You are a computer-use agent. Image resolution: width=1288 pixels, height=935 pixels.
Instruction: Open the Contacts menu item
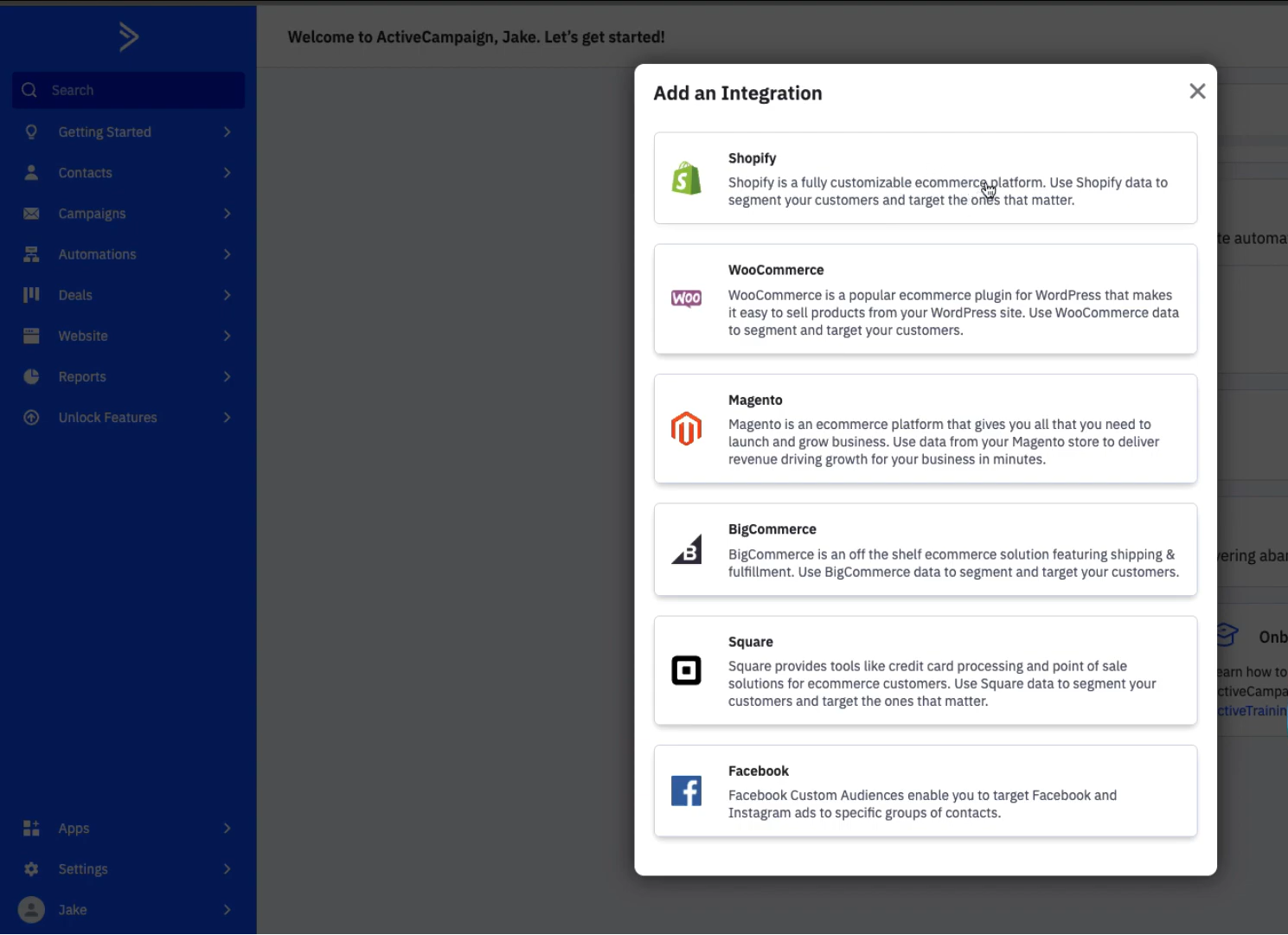click(x=128, y=172)
